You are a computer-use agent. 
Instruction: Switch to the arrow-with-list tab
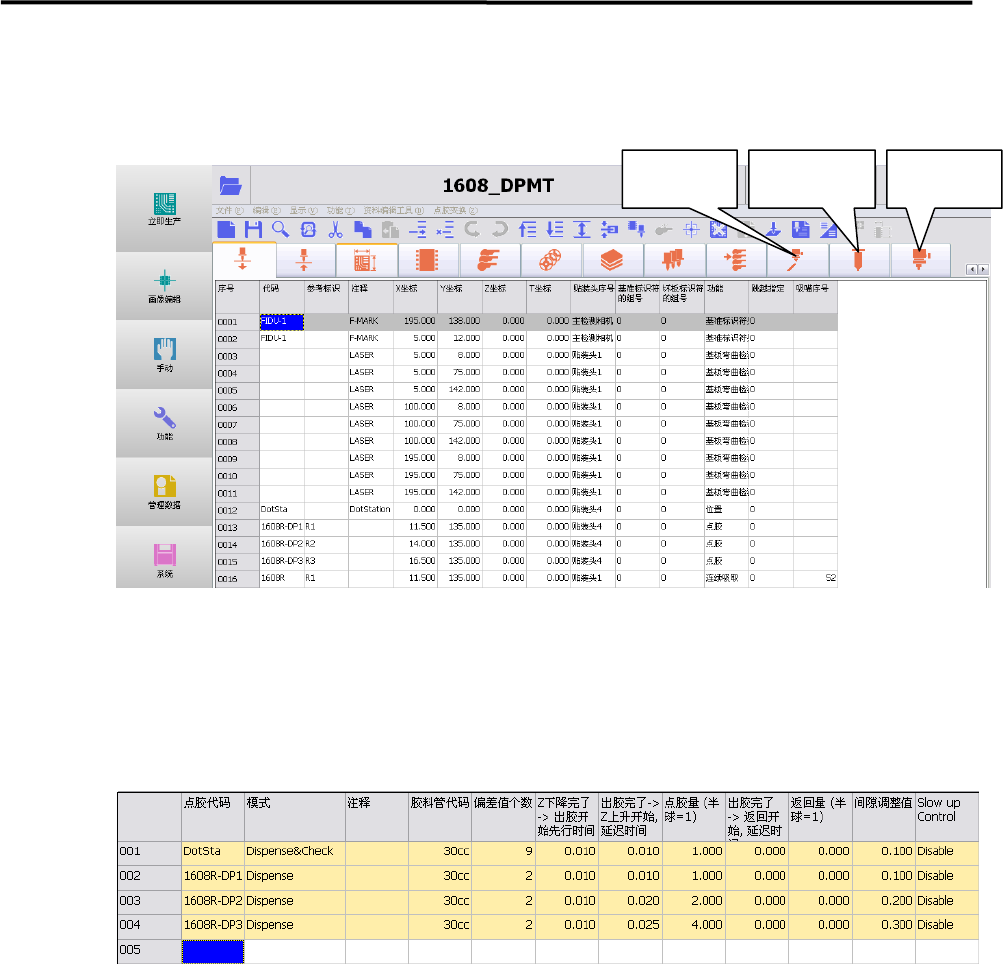pos(735,260)
